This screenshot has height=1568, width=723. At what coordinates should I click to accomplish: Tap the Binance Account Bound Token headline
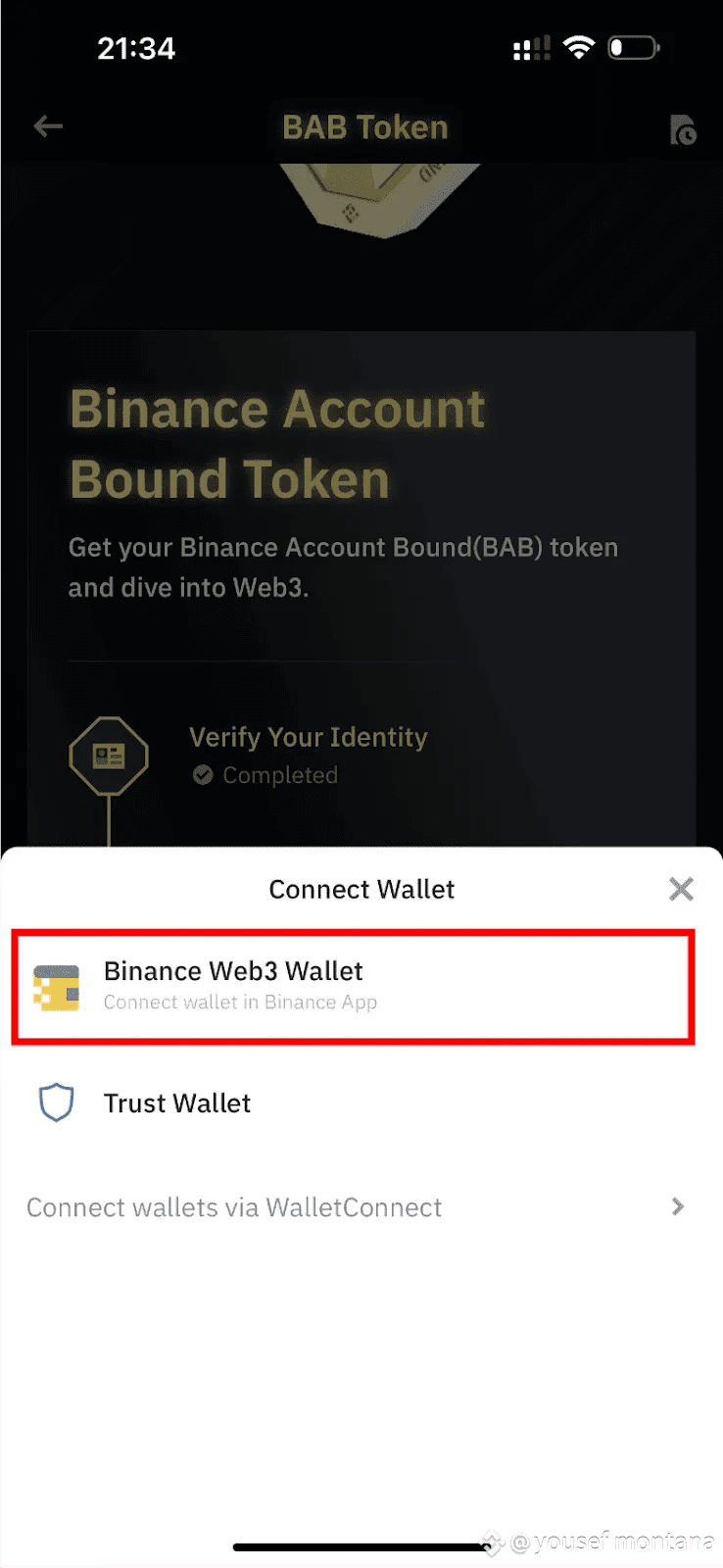point(277,444)
